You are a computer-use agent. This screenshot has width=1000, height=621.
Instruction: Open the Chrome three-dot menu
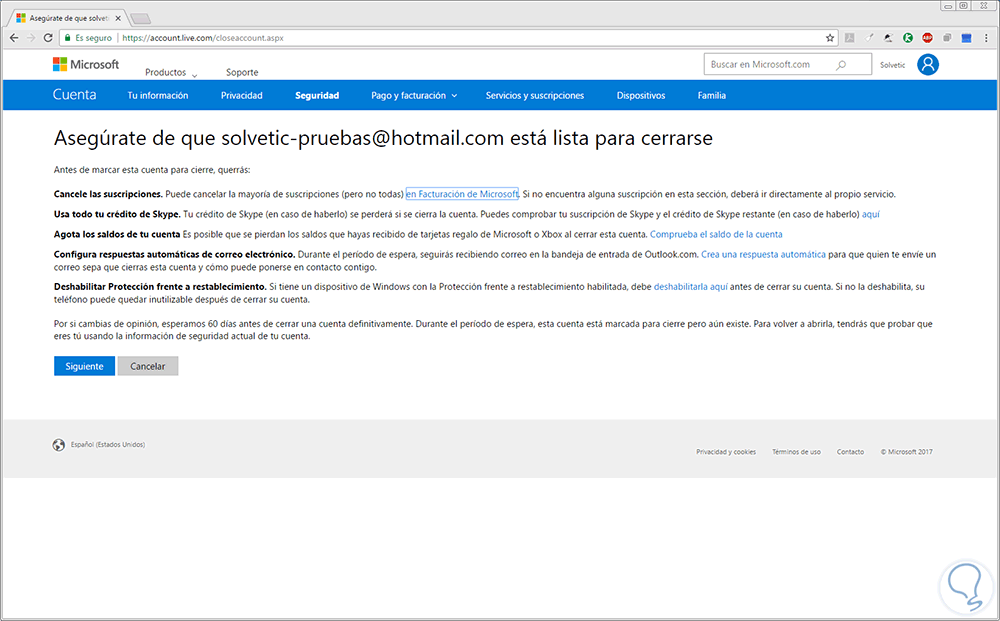[x=986, y=38]
